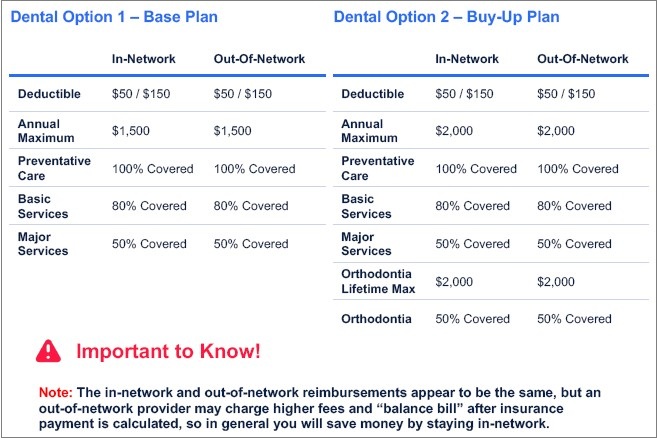Click Out-Of-Network $2,000 Orthodontia Lifetime Max value
Screen dimensions: 658x440
click(560, 282)
